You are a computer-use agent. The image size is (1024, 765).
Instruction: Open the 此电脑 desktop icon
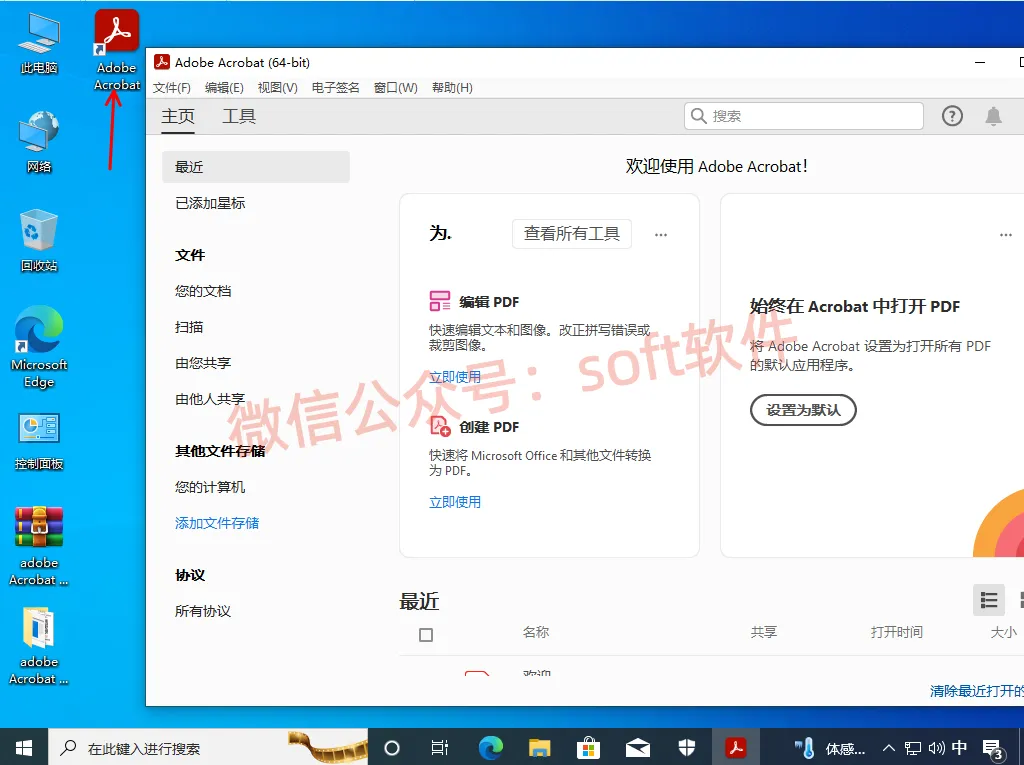click(39, 34)
